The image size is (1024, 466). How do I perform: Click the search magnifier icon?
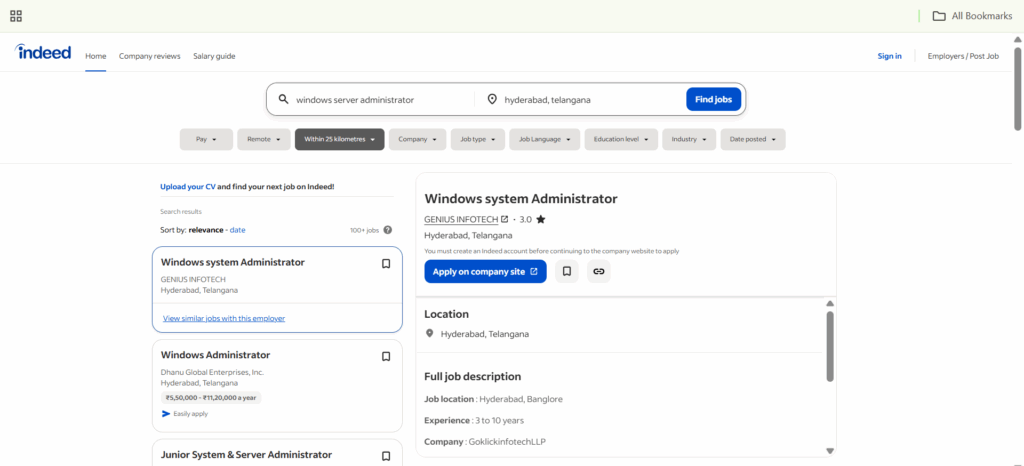click(283, 99)
